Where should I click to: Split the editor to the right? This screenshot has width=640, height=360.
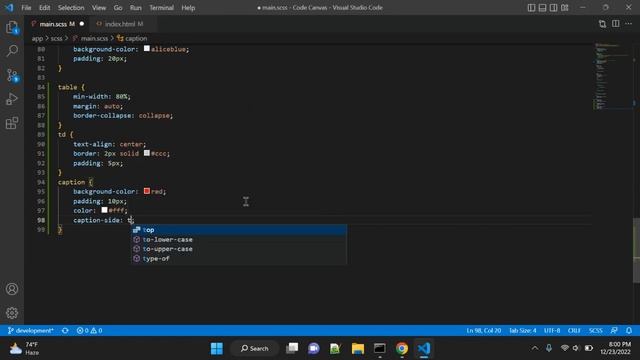click(x=616, y=24)
